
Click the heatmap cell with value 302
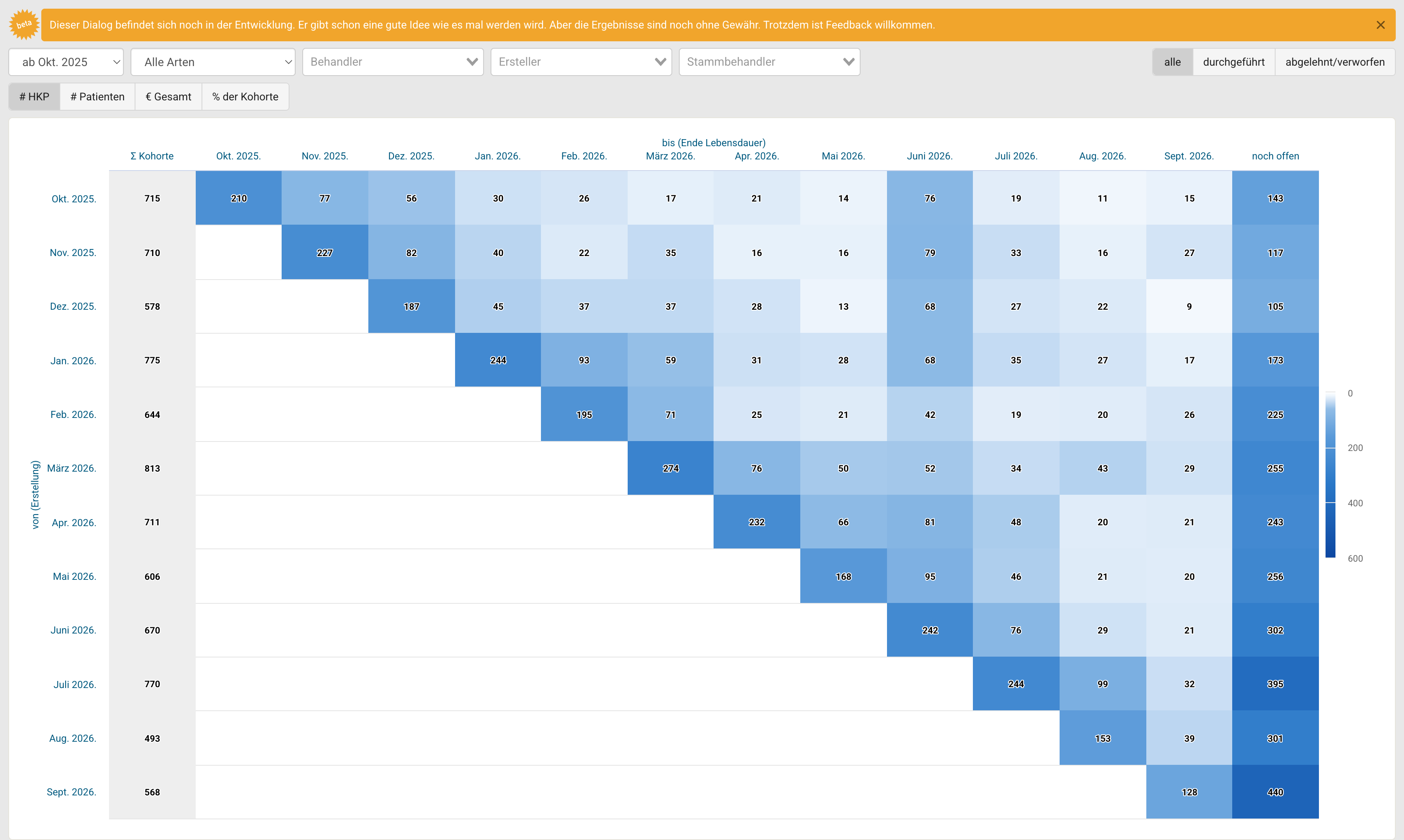tap(1276, 630)
